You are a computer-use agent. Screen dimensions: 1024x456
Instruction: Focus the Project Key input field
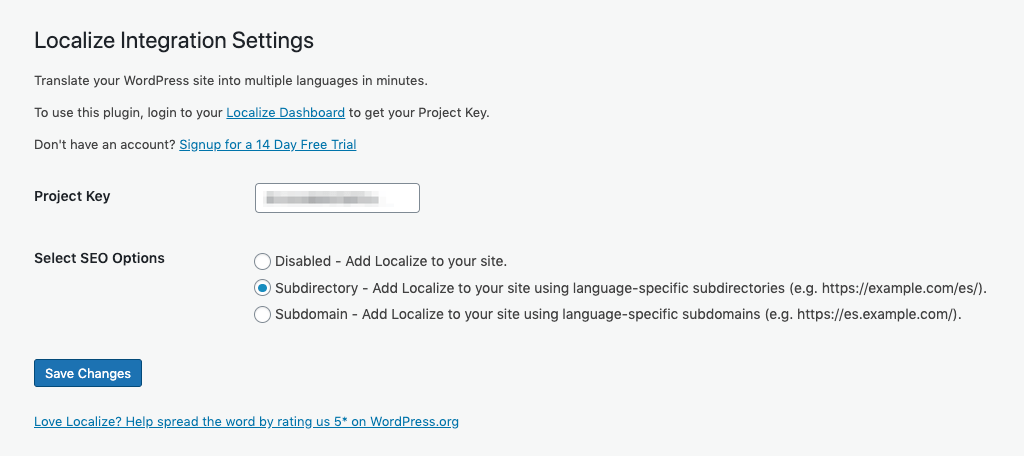pos(337,198)
